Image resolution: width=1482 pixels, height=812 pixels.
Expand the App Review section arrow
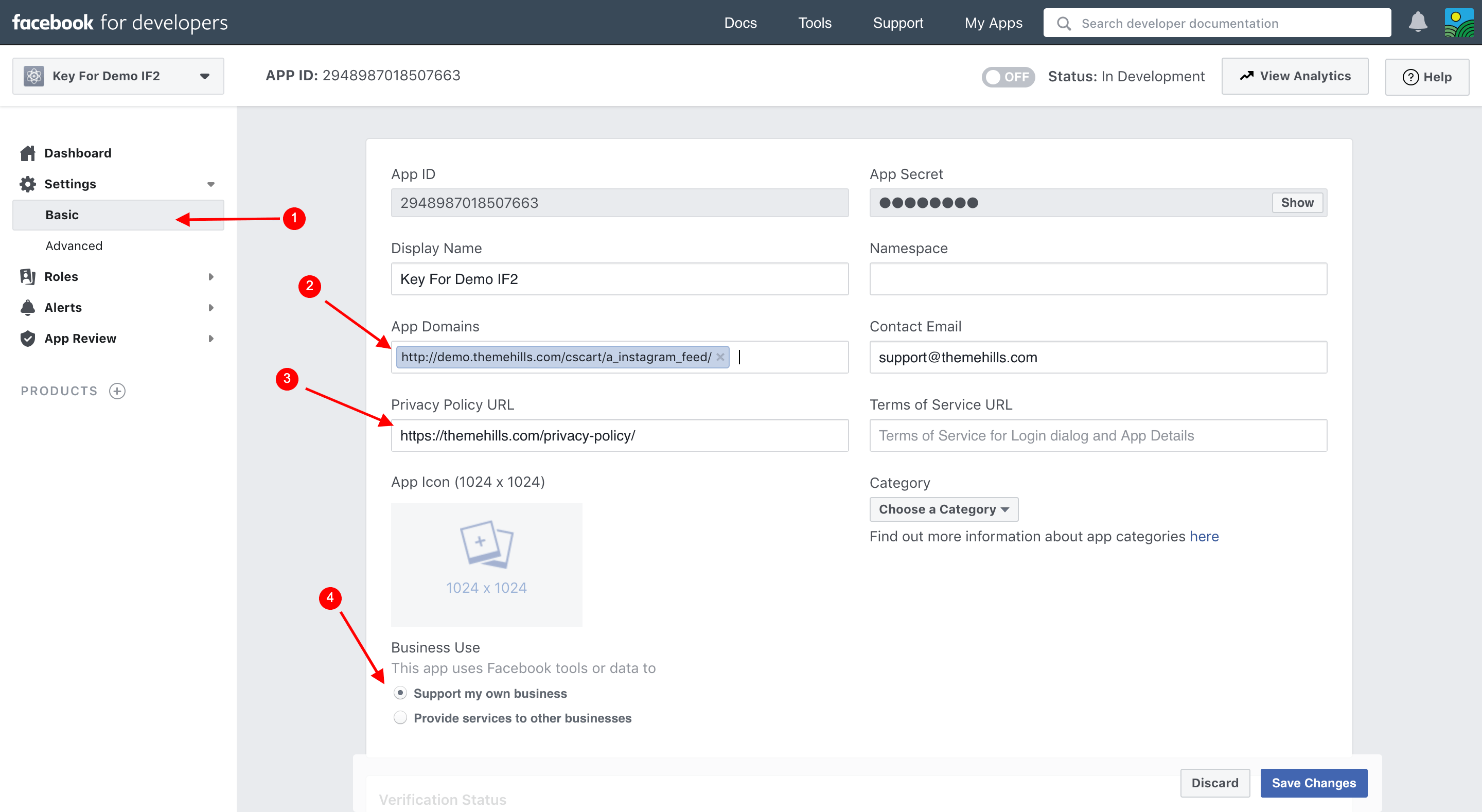pyautogui.click(x=210, y=339)
